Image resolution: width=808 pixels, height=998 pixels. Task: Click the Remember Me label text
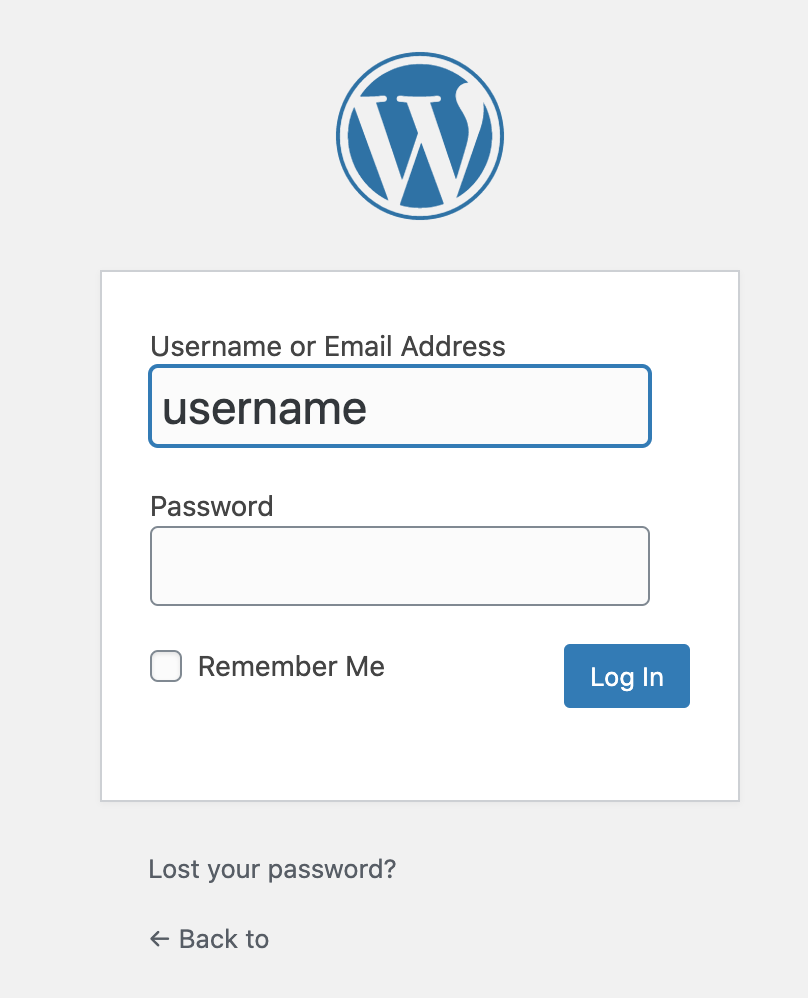tap(291, 666)
